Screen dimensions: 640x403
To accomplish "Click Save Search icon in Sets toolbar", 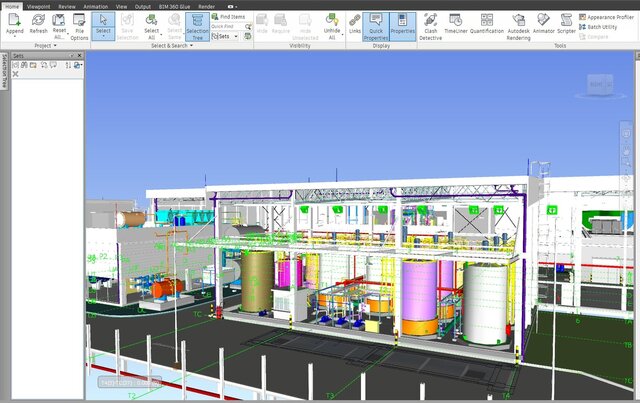I will (24, 65).
